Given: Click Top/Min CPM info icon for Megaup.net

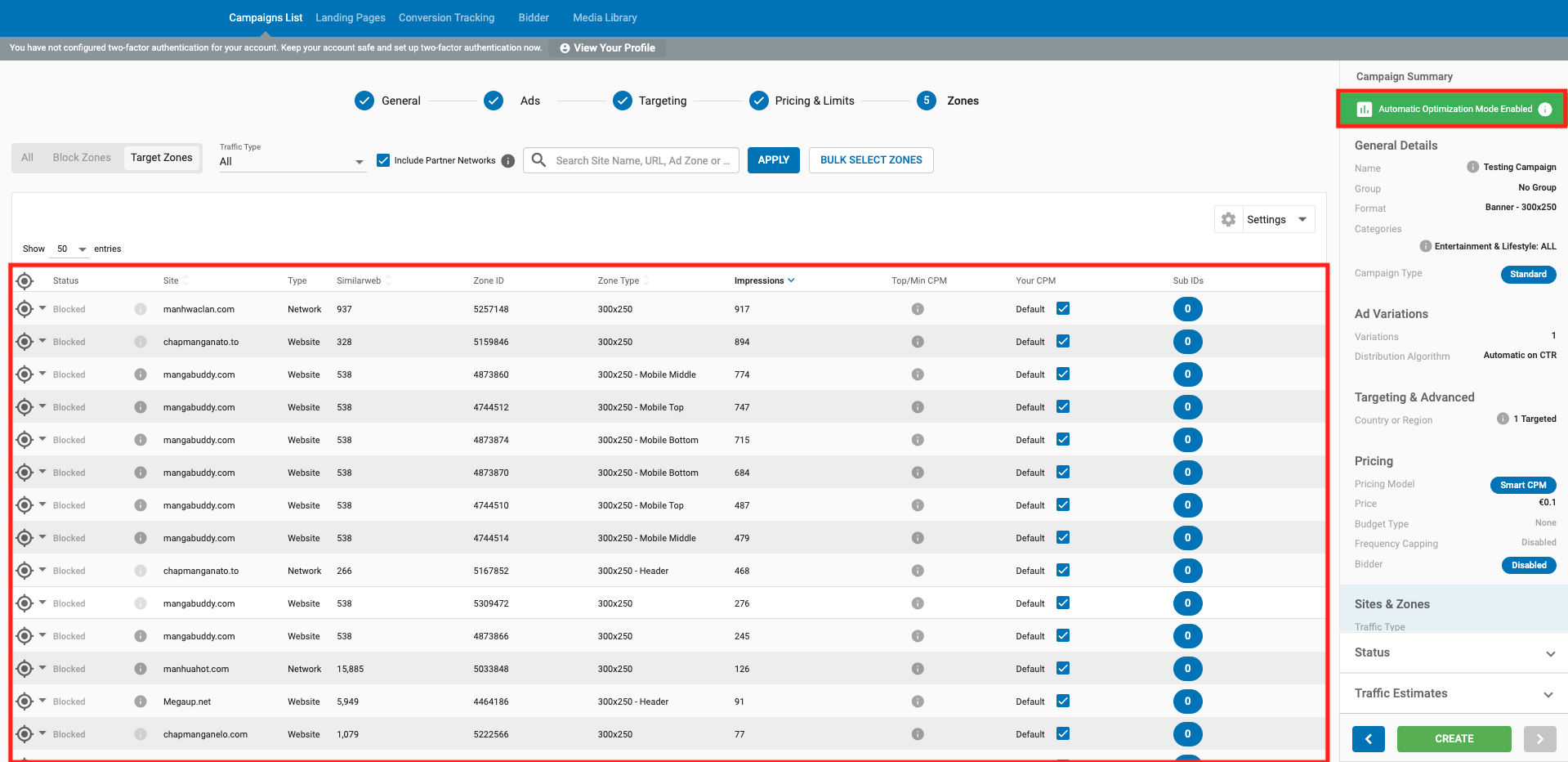Looking at the screenshot, I should [918, 701].
